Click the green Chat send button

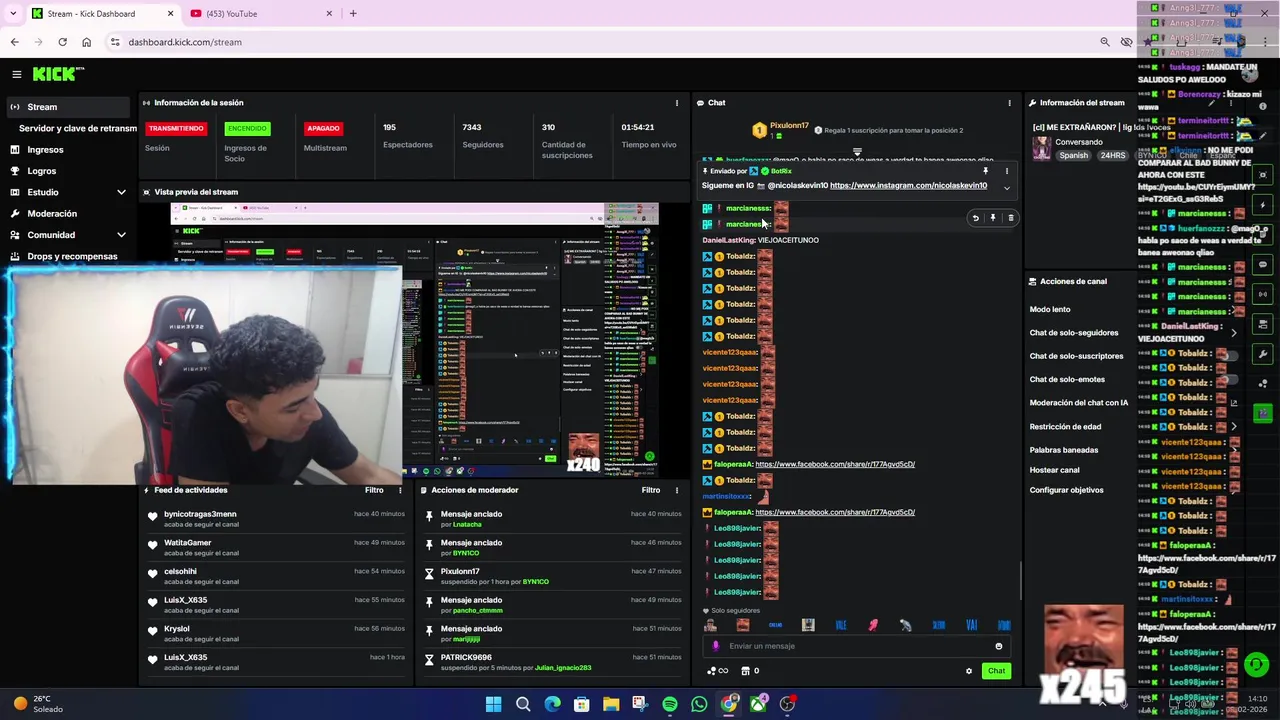click(x=996, y=671)
